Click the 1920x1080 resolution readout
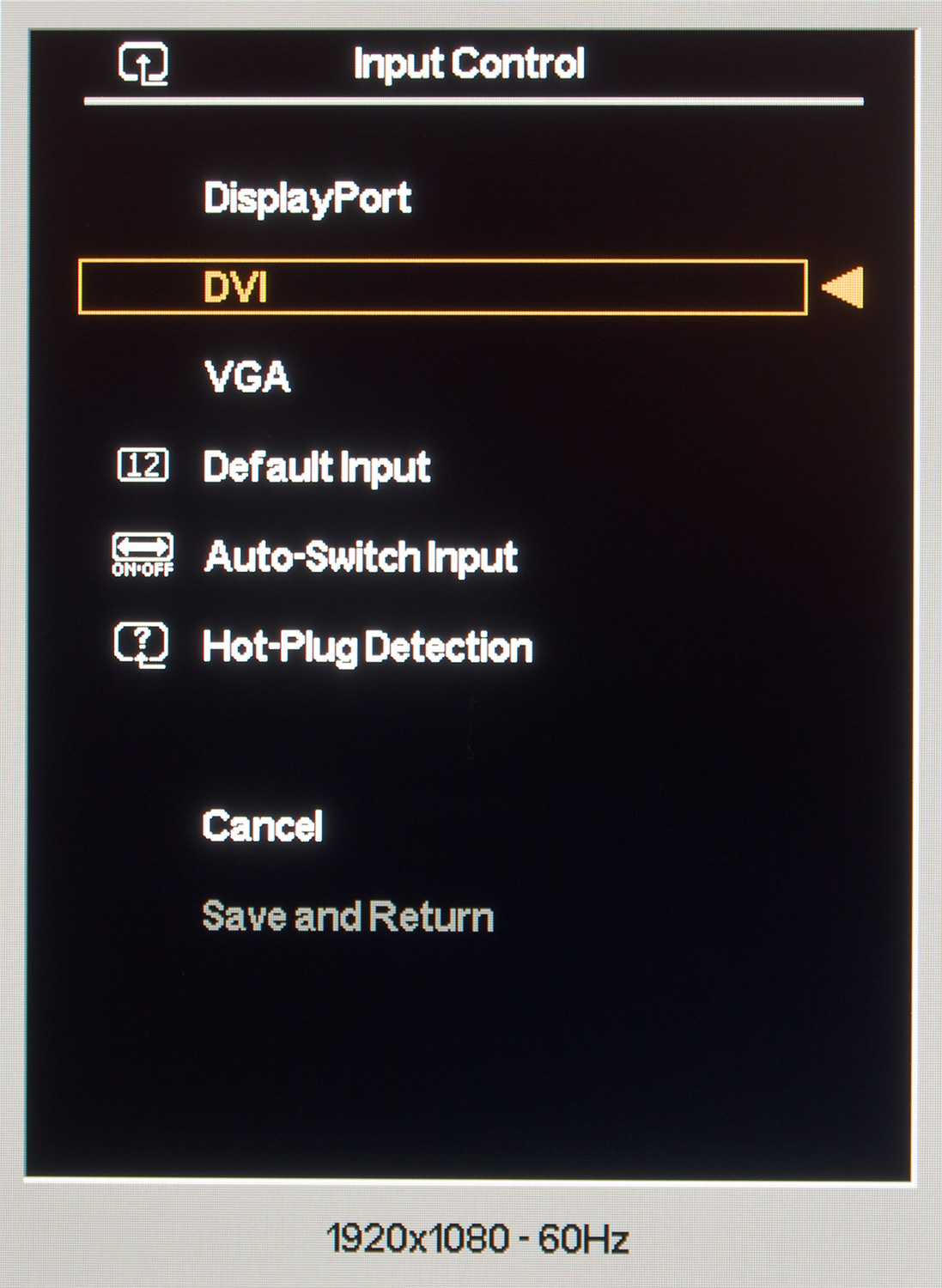The width and height of the screenshot is (942, 1288). 417,1239
